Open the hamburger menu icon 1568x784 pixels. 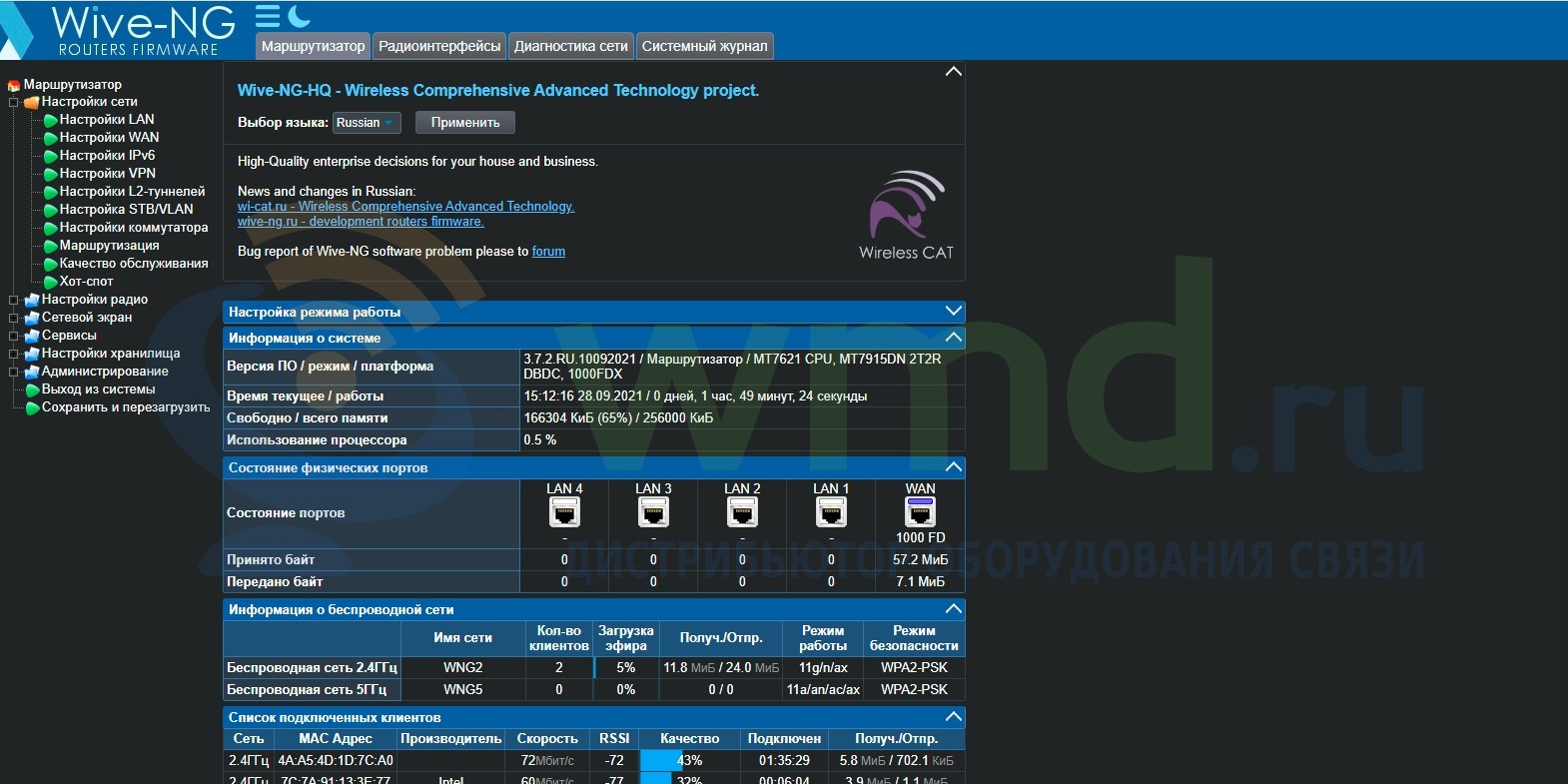tap(268, 16)
